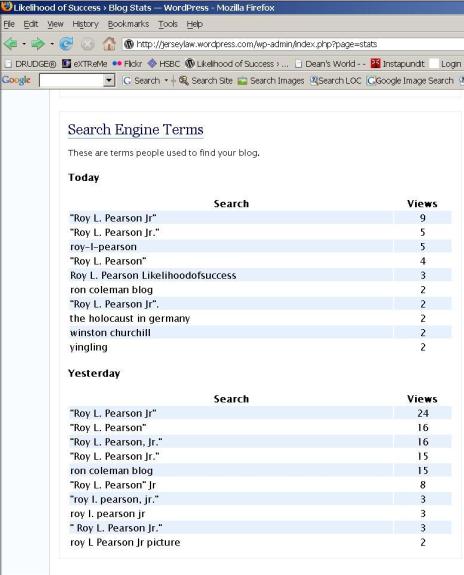464x575 pixels.
Task: Select the roy l. pearson jr term
Action: pyautogui.click(x=107, y=514)
